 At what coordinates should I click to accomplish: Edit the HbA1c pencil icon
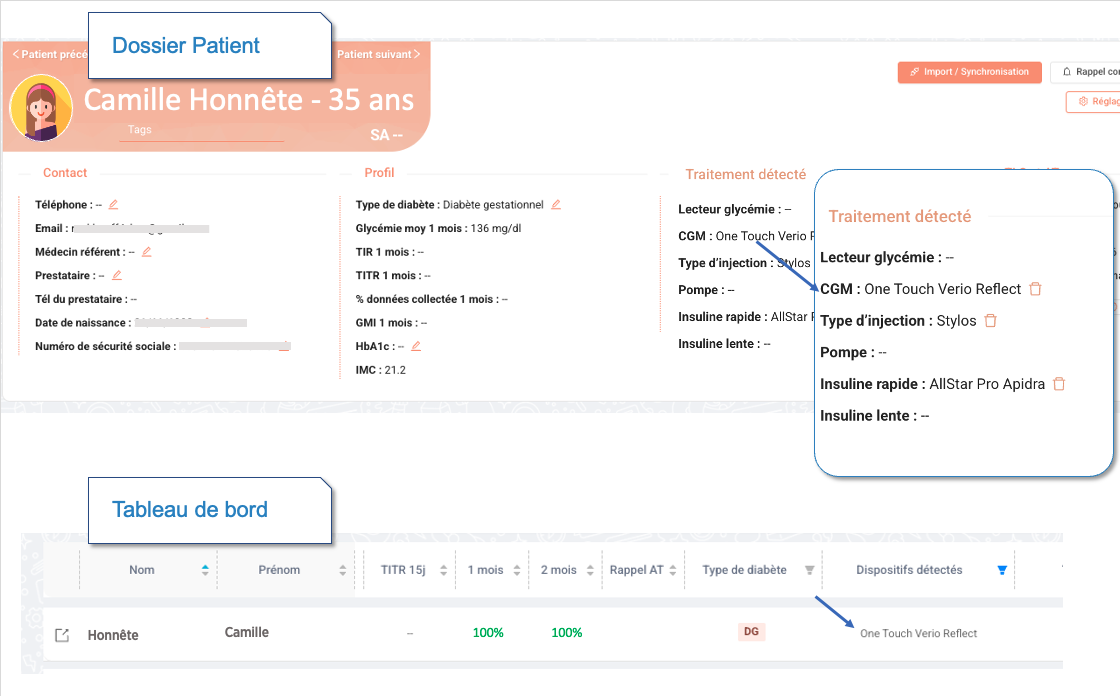pos(416,346)
